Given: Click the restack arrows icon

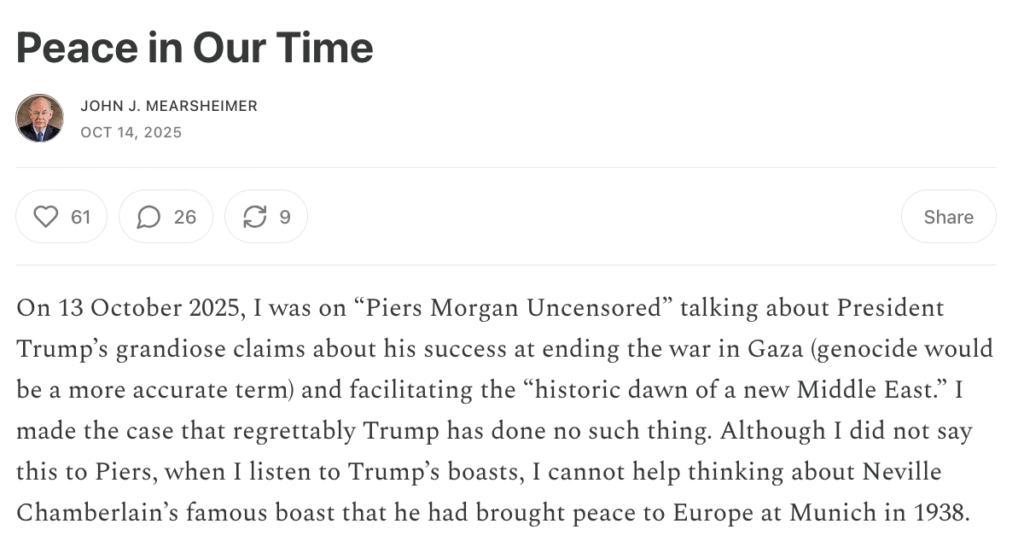Looking at the screenshot, I should 255,217.
